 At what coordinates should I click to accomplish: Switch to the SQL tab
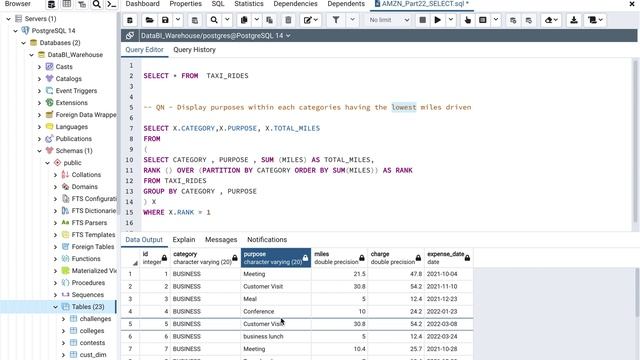tap(218, 4)
